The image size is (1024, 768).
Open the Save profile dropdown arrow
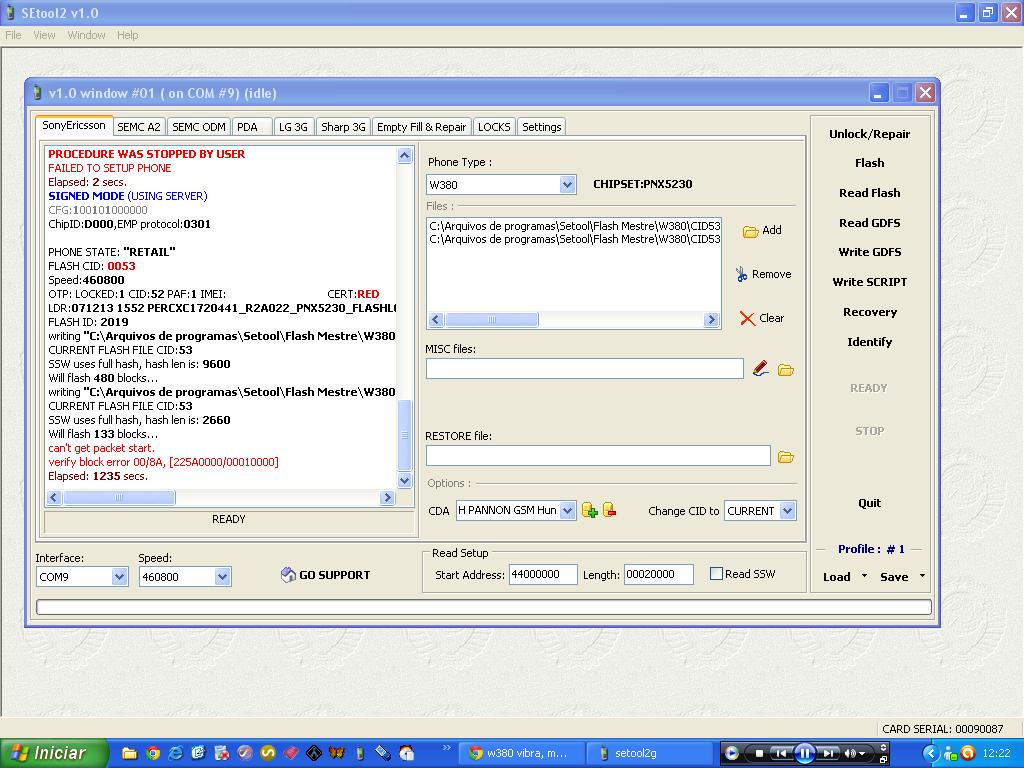pos(922,575)
